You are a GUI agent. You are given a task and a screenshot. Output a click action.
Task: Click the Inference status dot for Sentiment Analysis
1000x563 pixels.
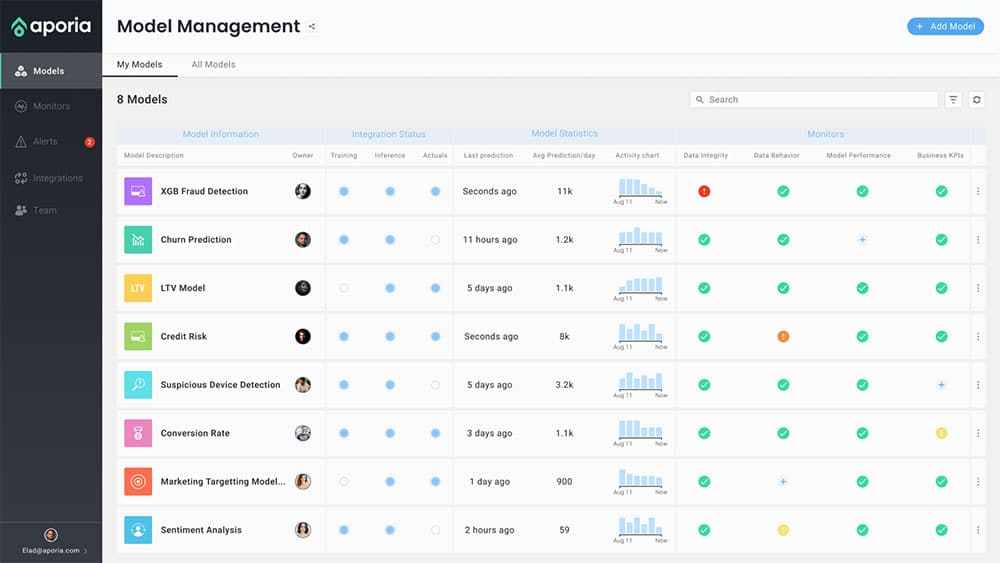(x=390, y=530)
